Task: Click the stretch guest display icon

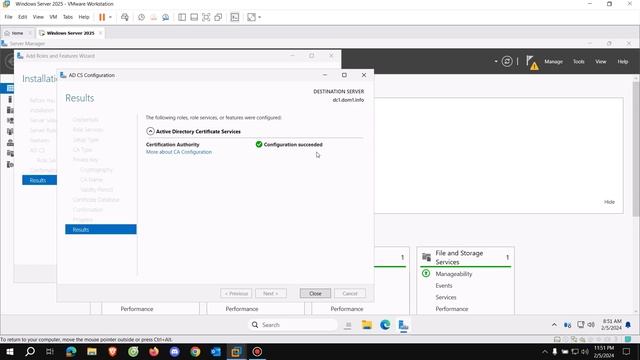Action: (x=251, y=17)
